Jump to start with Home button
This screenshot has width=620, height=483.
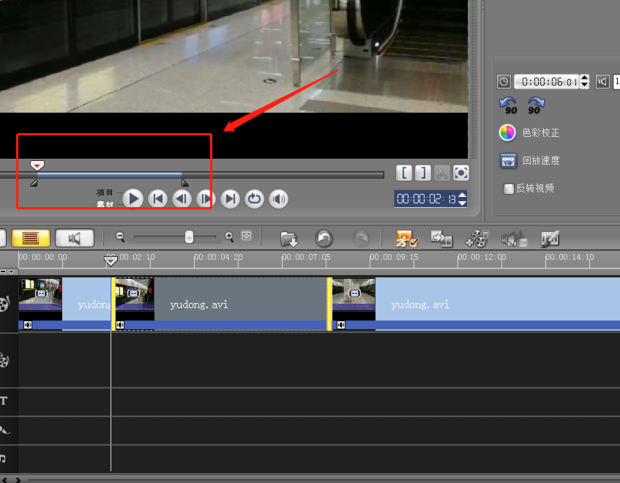click(157, 199)
